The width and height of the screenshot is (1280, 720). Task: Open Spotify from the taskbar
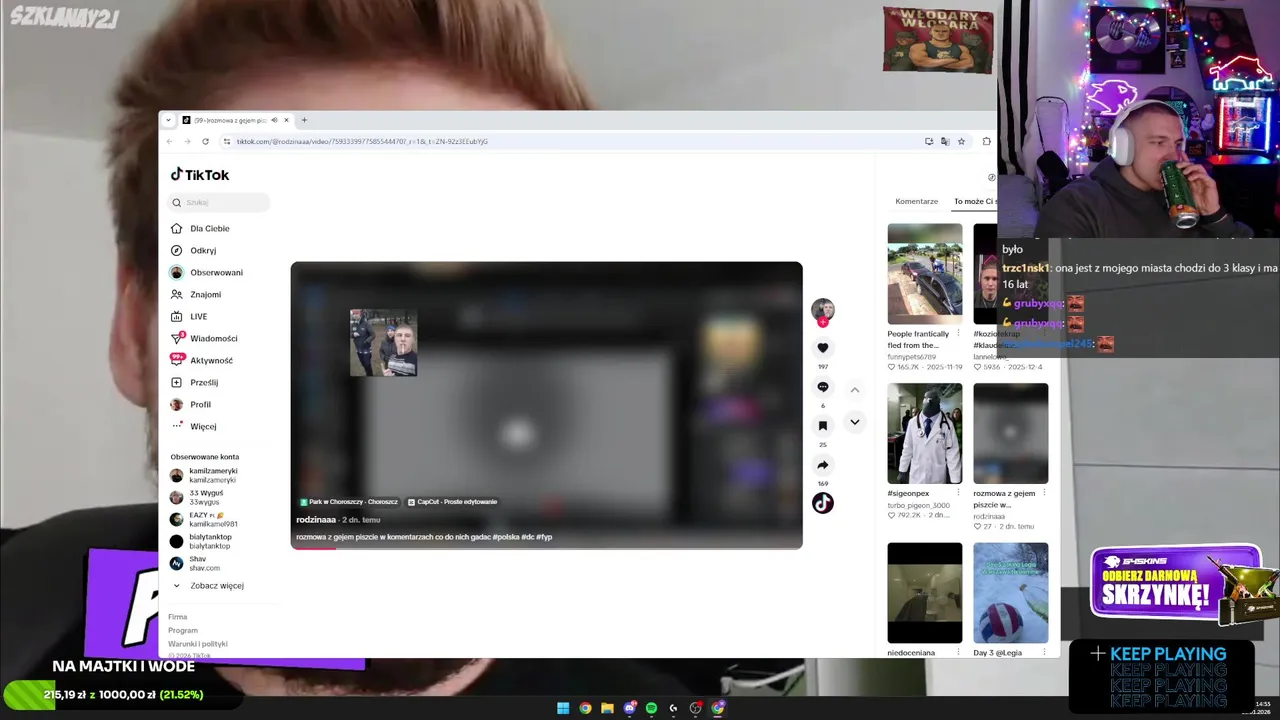point(651,708)
